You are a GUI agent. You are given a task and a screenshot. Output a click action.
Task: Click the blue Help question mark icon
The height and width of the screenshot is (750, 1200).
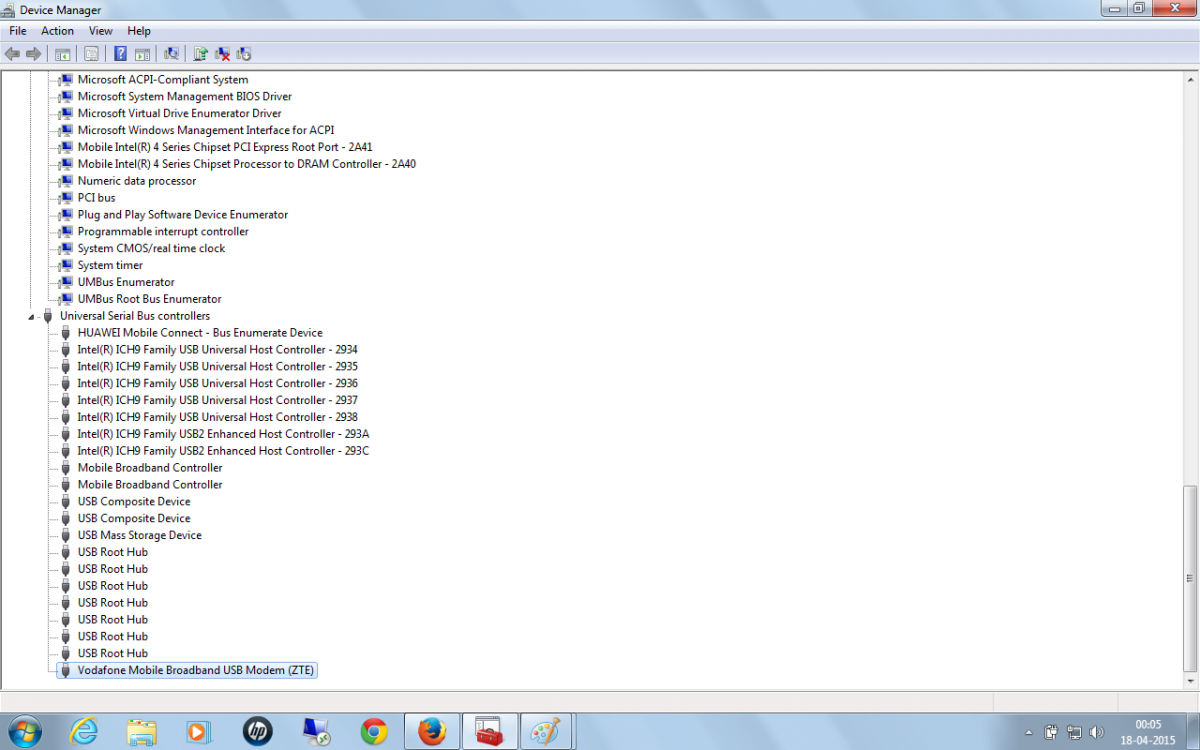pos(120,53)
